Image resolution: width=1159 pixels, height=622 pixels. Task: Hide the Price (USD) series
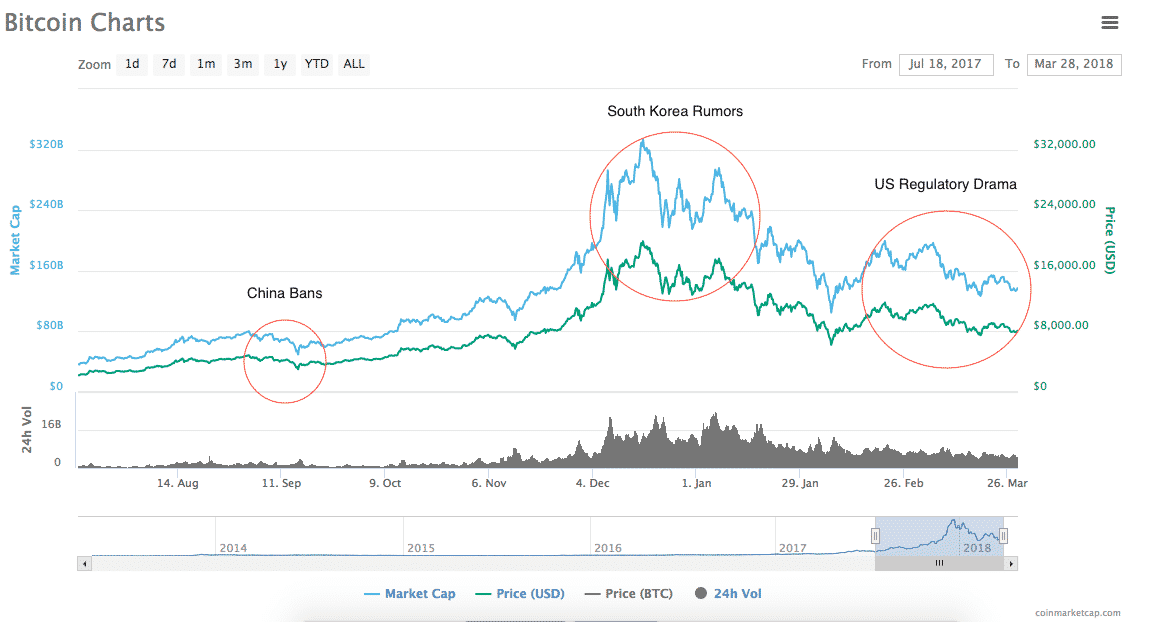point(520,594)
